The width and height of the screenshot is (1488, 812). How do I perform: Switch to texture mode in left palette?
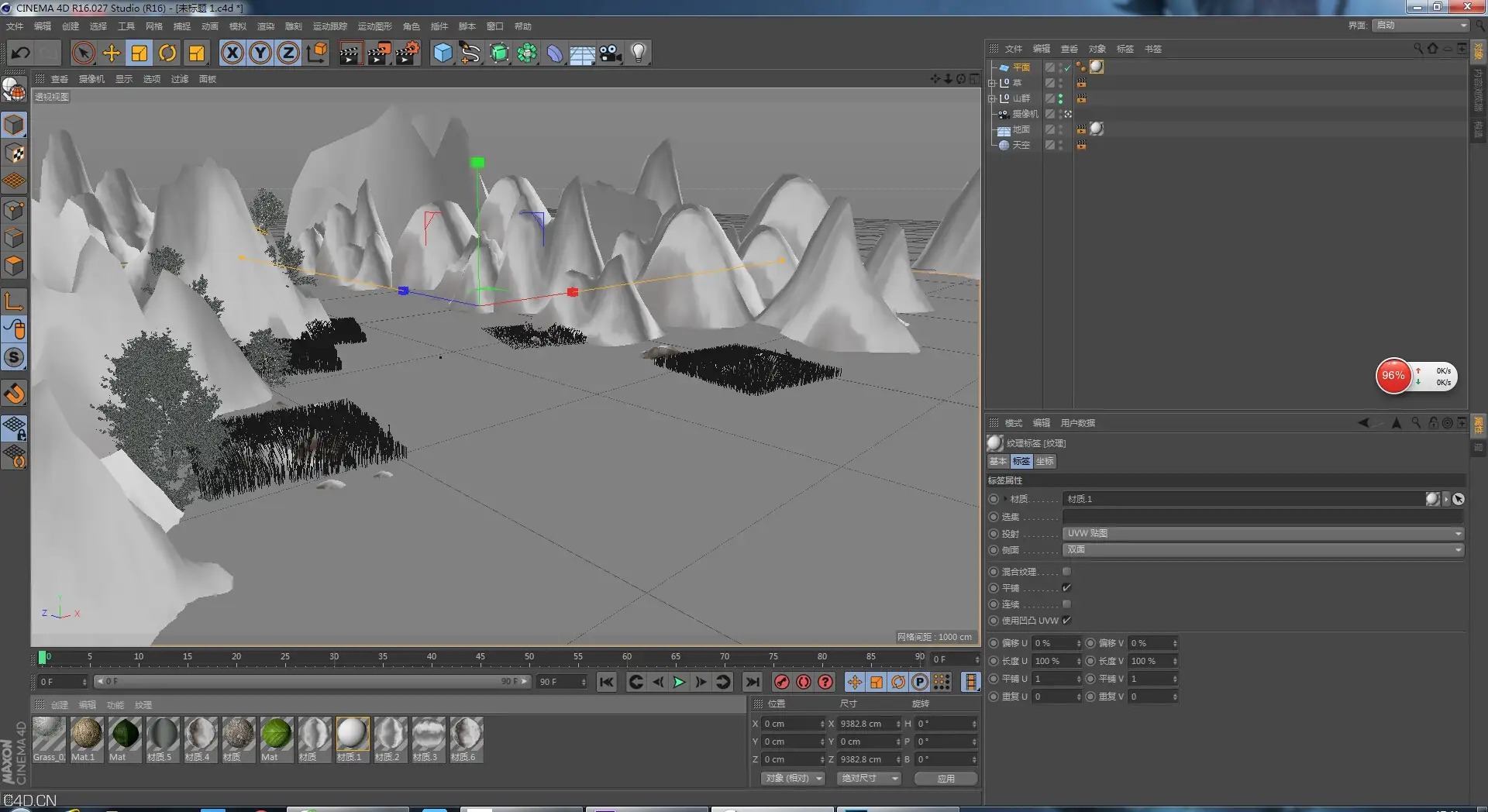point(15,153)
